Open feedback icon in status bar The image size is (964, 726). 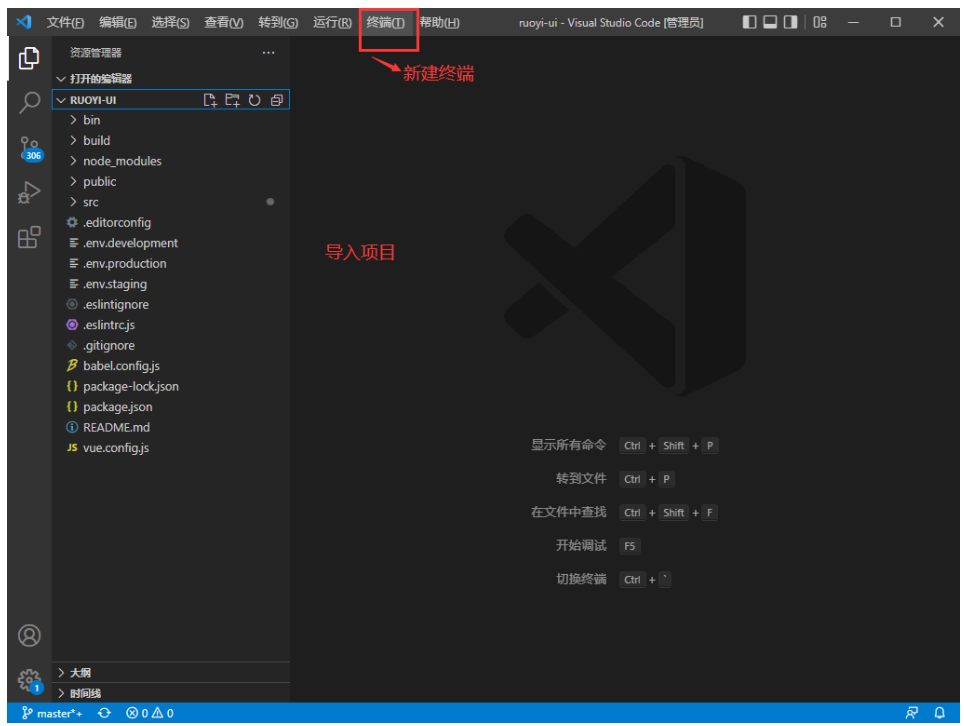[912, 713]
